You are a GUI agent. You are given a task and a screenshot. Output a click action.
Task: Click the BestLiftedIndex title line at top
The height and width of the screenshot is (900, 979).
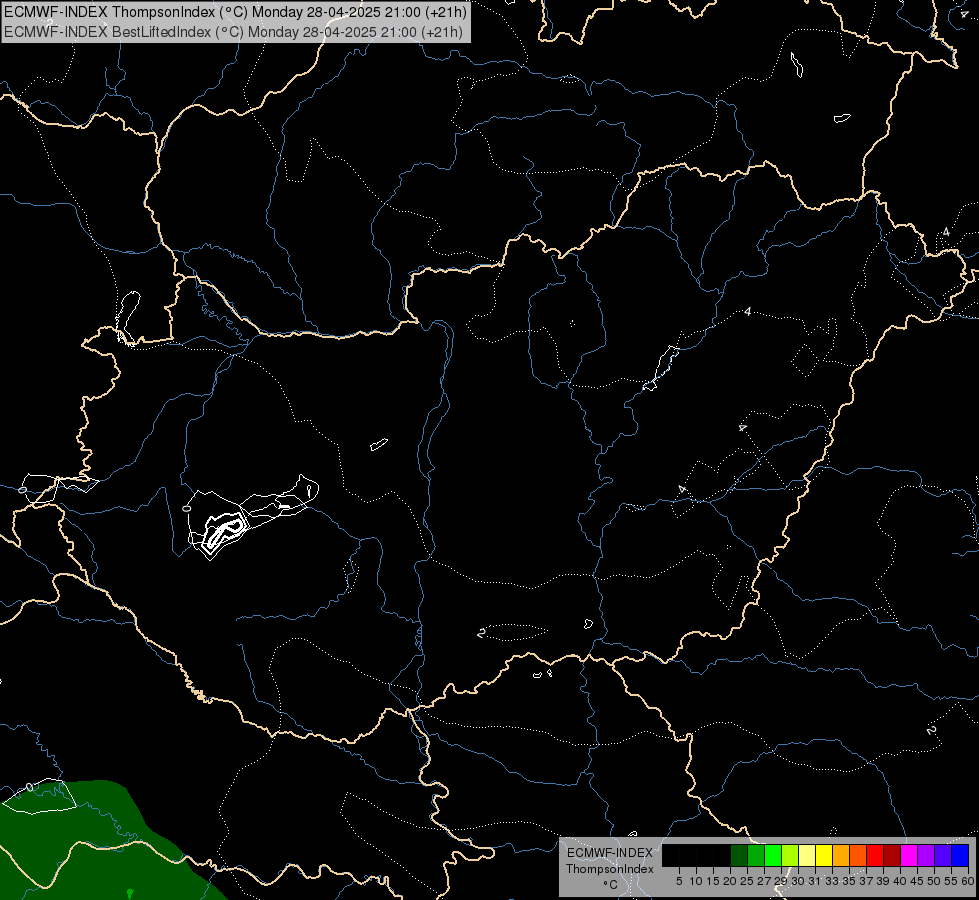234,31
